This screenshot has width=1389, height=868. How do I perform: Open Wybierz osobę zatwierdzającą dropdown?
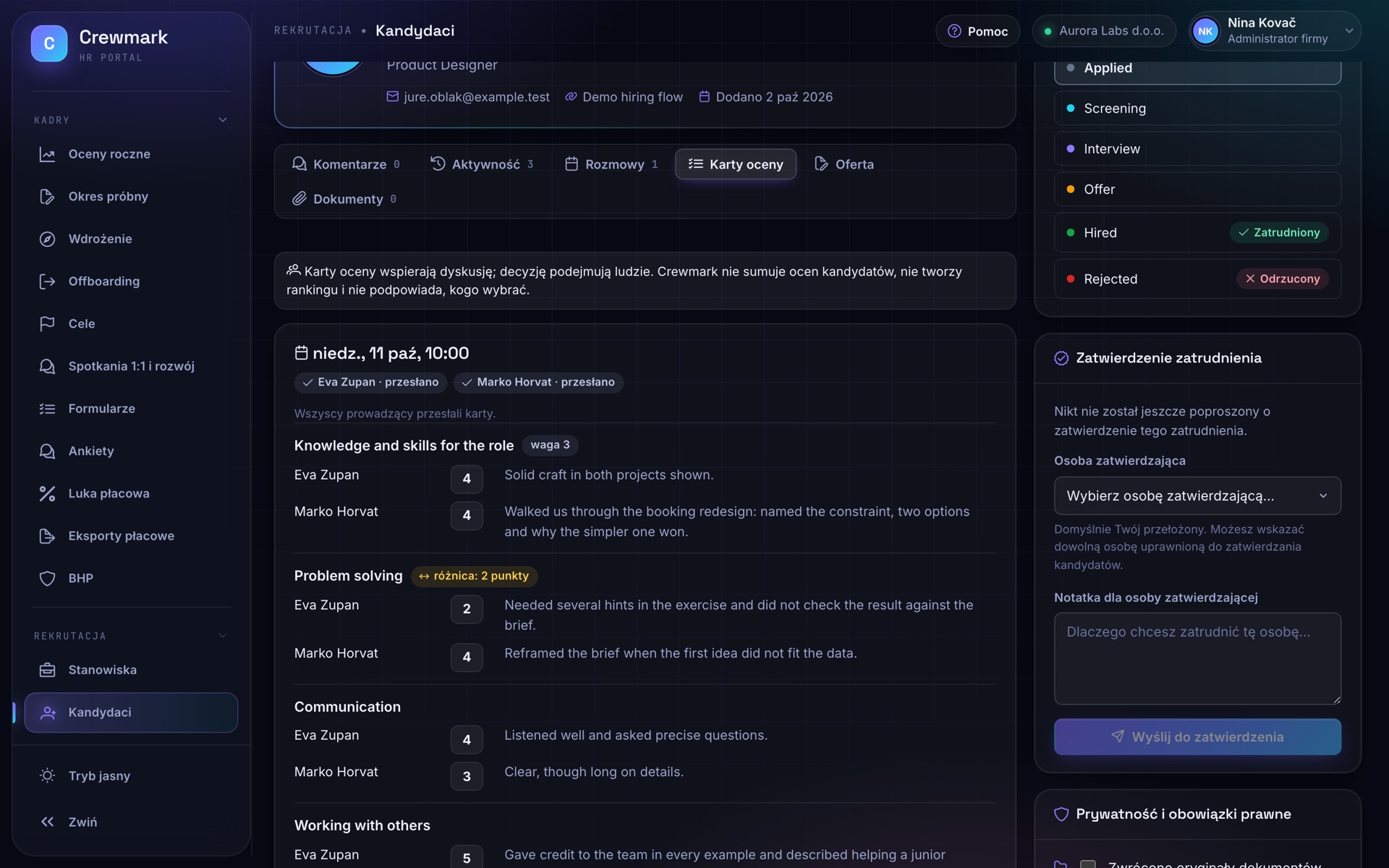(1197, 495)
